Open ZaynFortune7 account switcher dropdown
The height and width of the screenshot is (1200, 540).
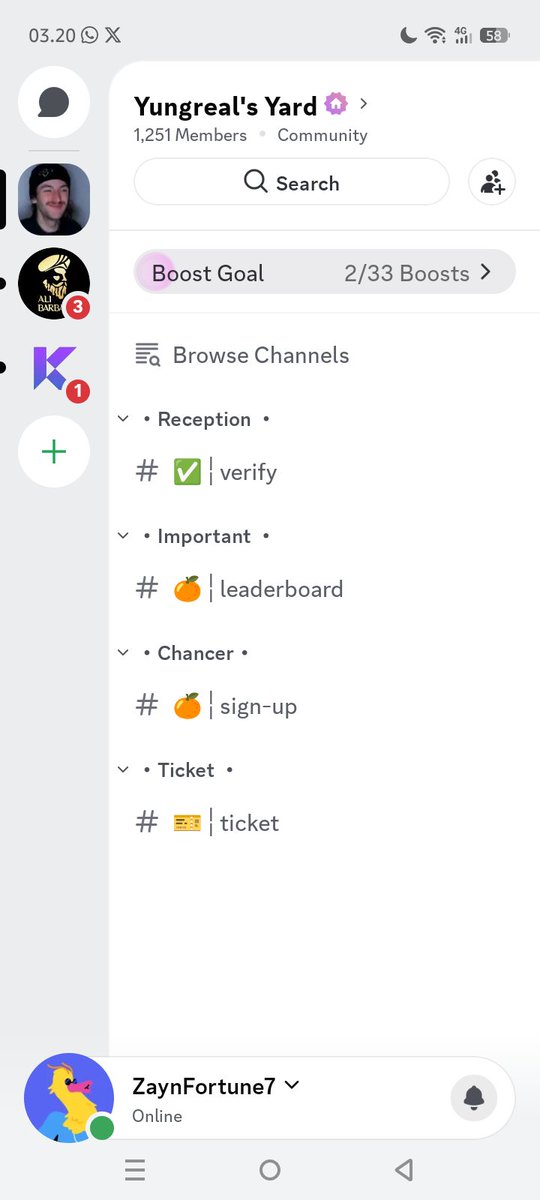292,1085
